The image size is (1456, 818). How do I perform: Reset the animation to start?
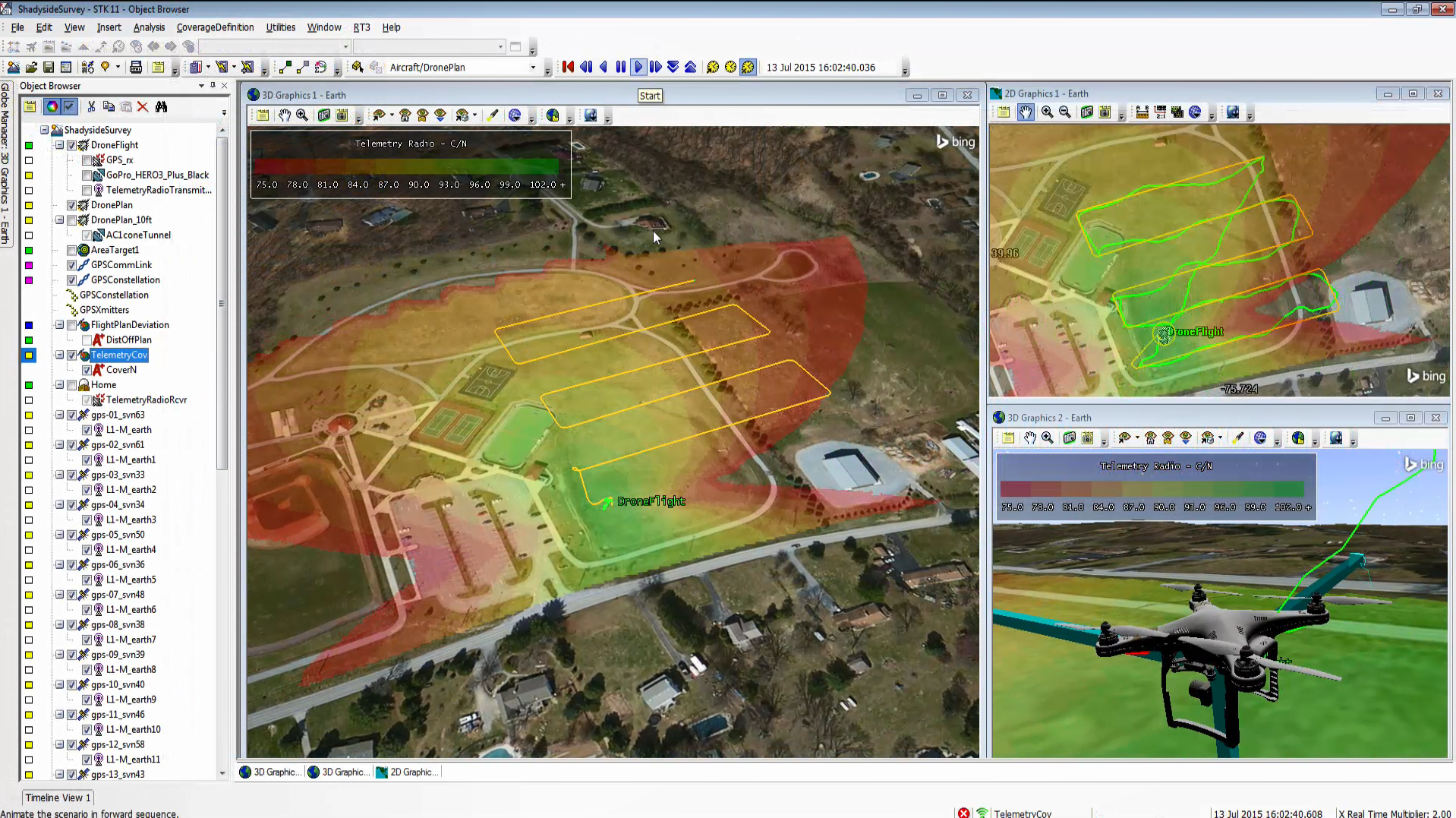[x=568, y=68]
